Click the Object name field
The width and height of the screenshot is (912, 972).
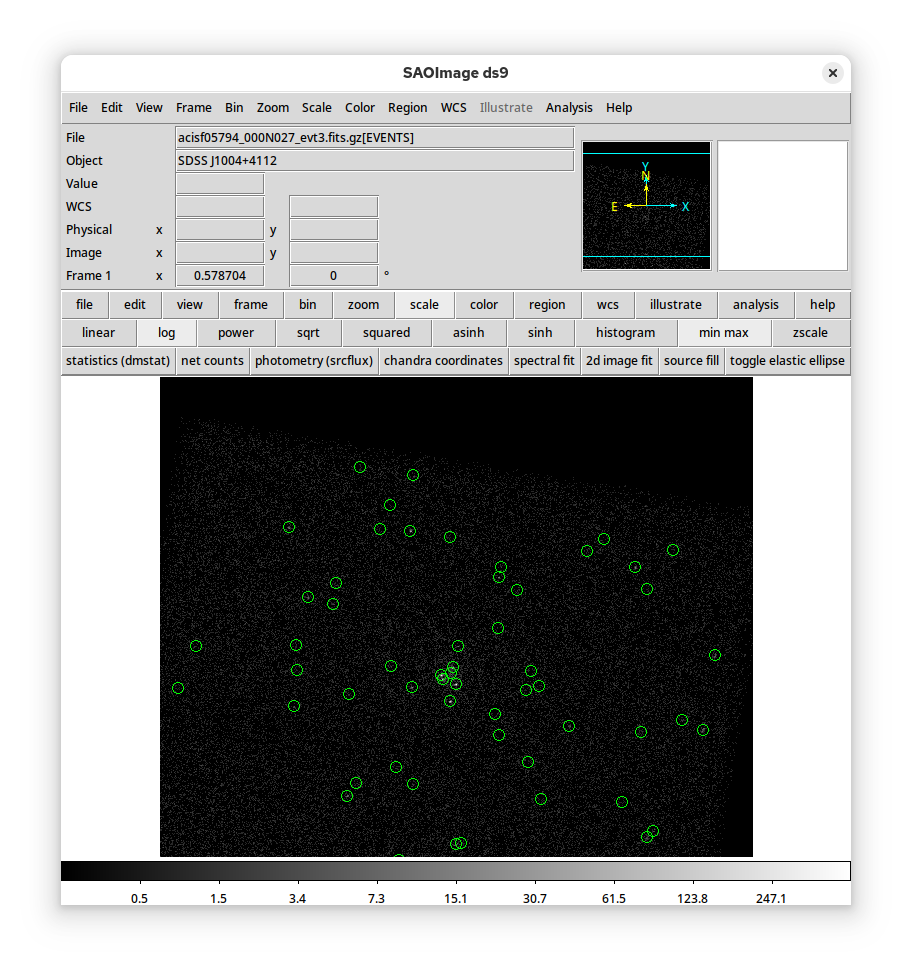[374, 161]
